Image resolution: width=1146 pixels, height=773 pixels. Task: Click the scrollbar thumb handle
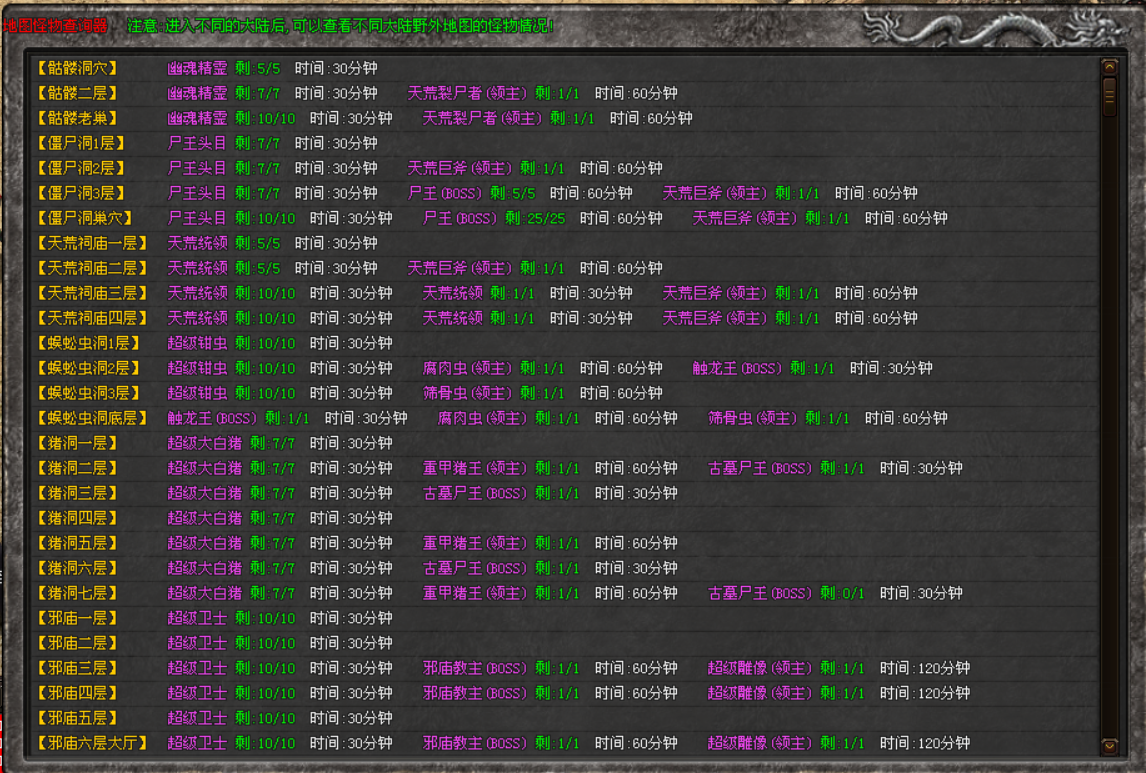1109,97
